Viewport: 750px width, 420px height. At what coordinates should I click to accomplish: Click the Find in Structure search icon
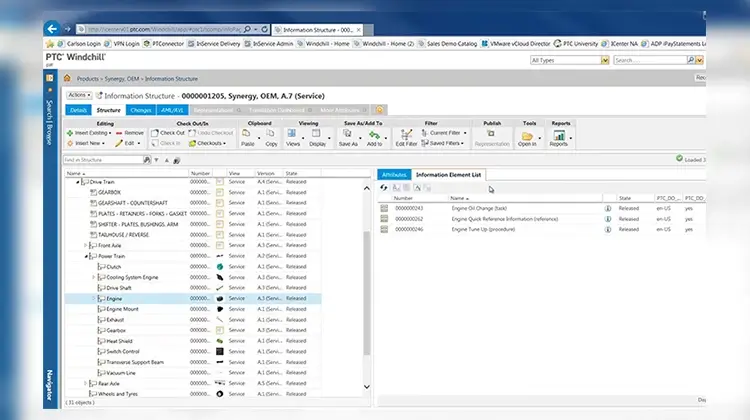[147, 160]
